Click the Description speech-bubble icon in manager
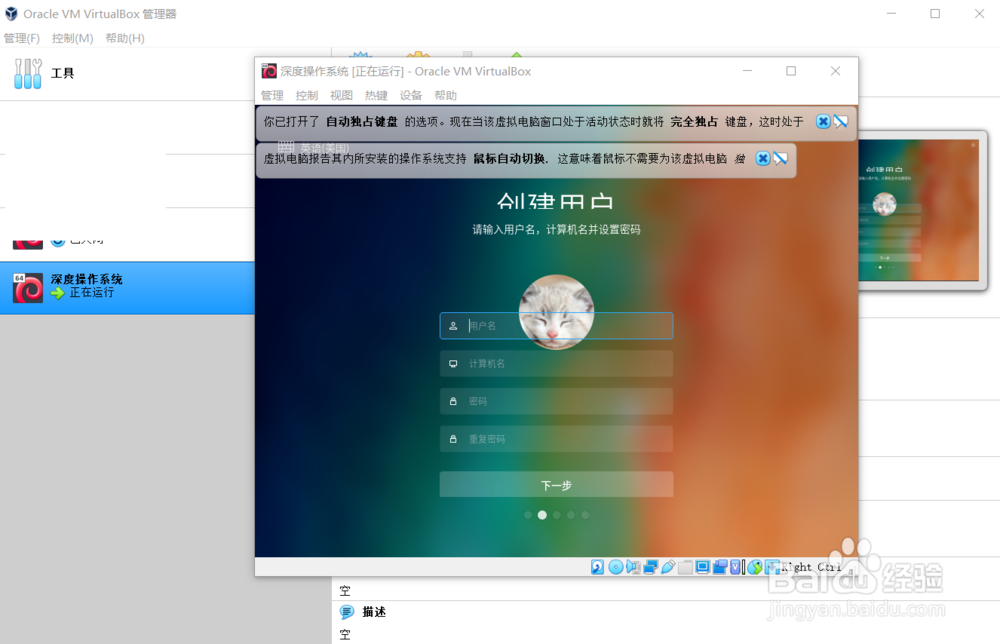Image resolution: width=1000 pixels, height=644 pixels. point(347,612)
